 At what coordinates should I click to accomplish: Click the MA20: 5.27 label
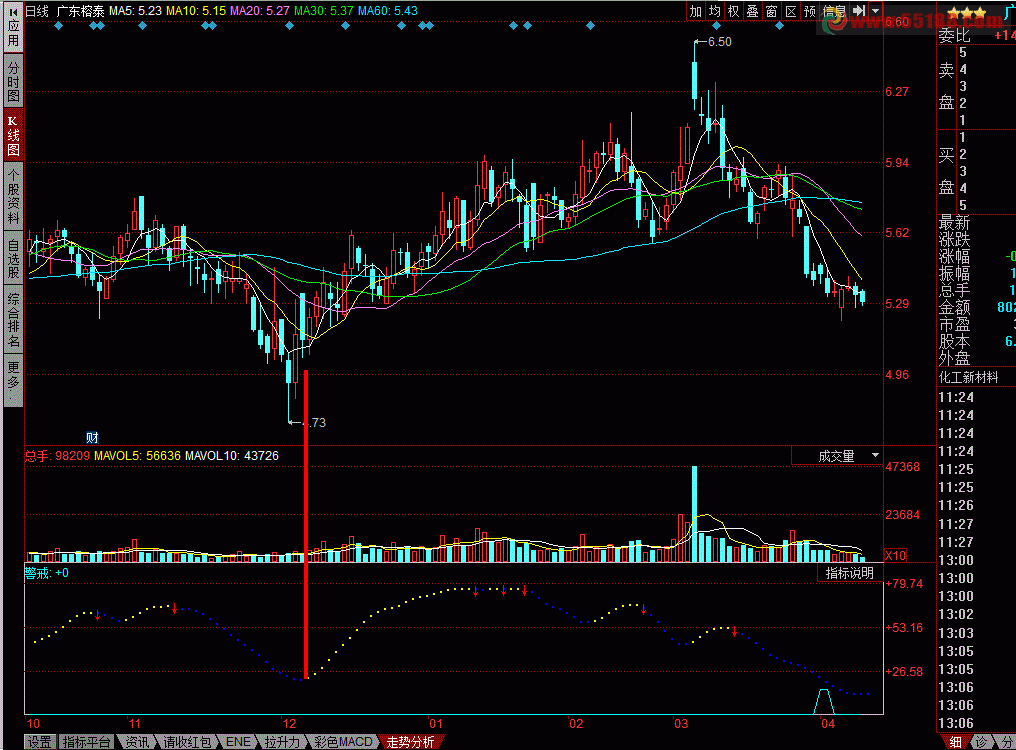click(260, 11)
